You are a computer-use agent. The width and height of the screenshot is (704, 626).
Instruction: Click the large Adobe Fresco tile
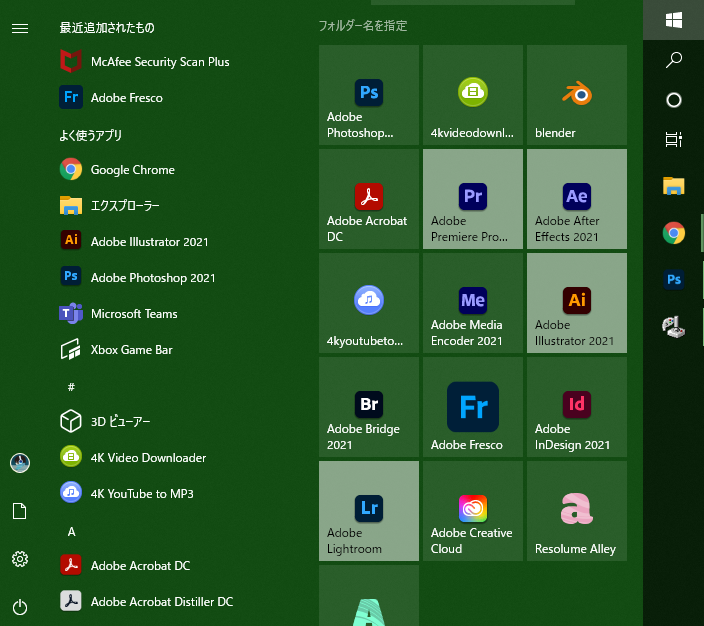(473, 407)
